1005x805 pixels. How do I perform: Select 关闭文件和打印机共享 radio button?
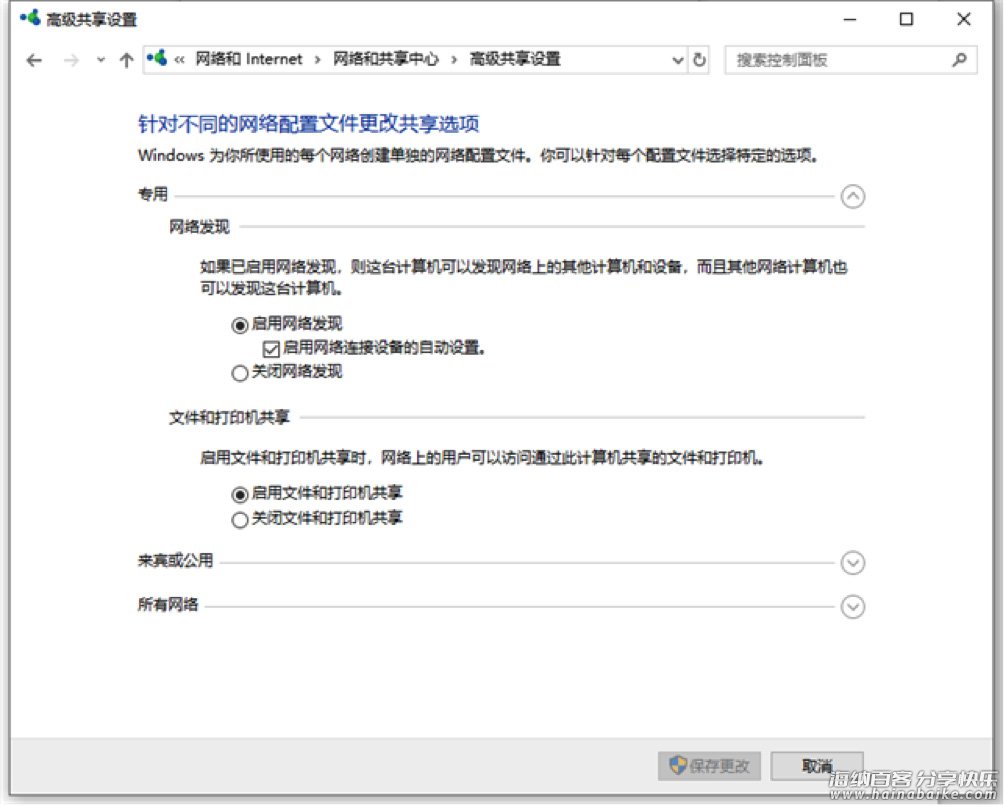coord(239,519)
